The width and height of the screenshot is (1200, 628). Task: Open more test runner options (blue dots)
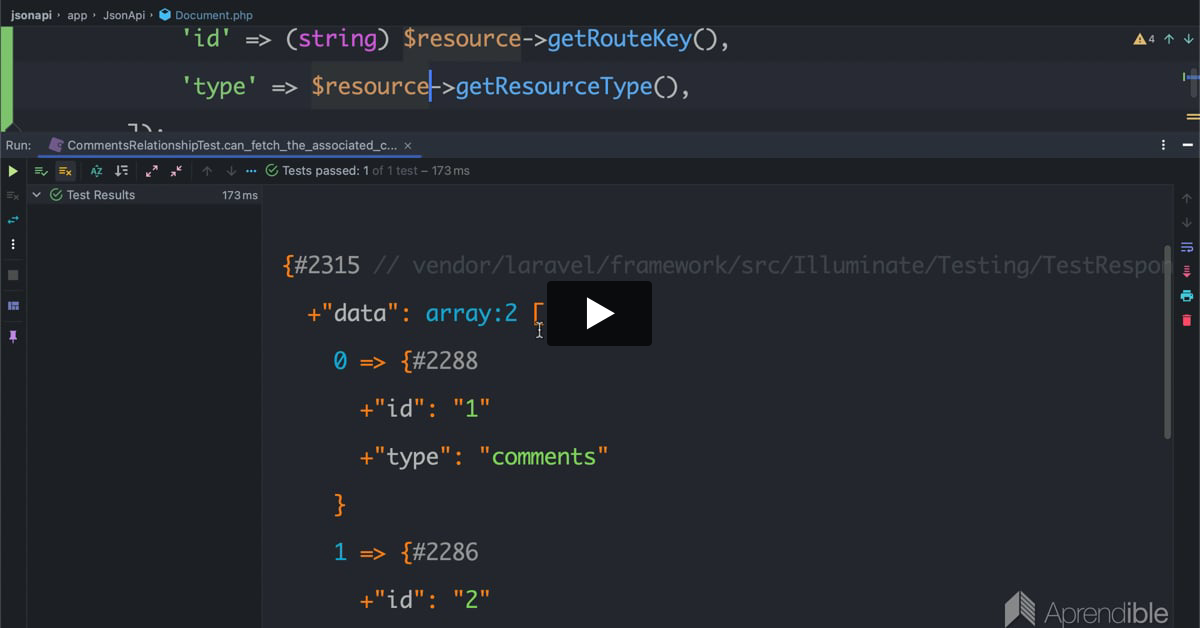tap(251, 171)
